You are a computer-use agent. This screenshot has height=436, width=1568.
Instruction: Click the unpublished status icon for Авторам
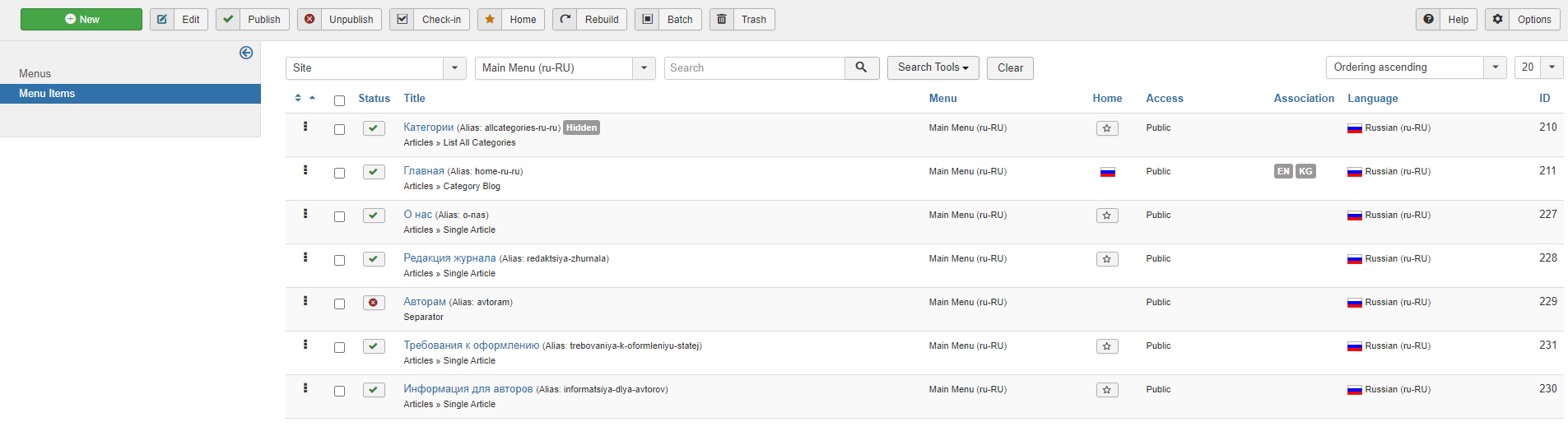374,303
